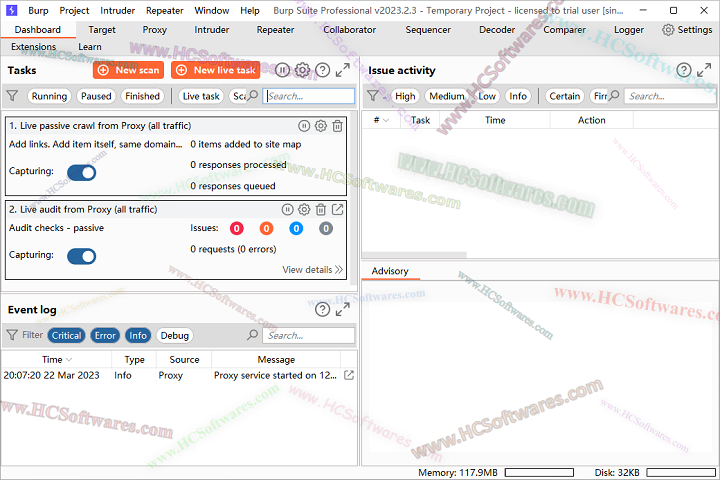Expand the Issue activity panel

[704, 70]
